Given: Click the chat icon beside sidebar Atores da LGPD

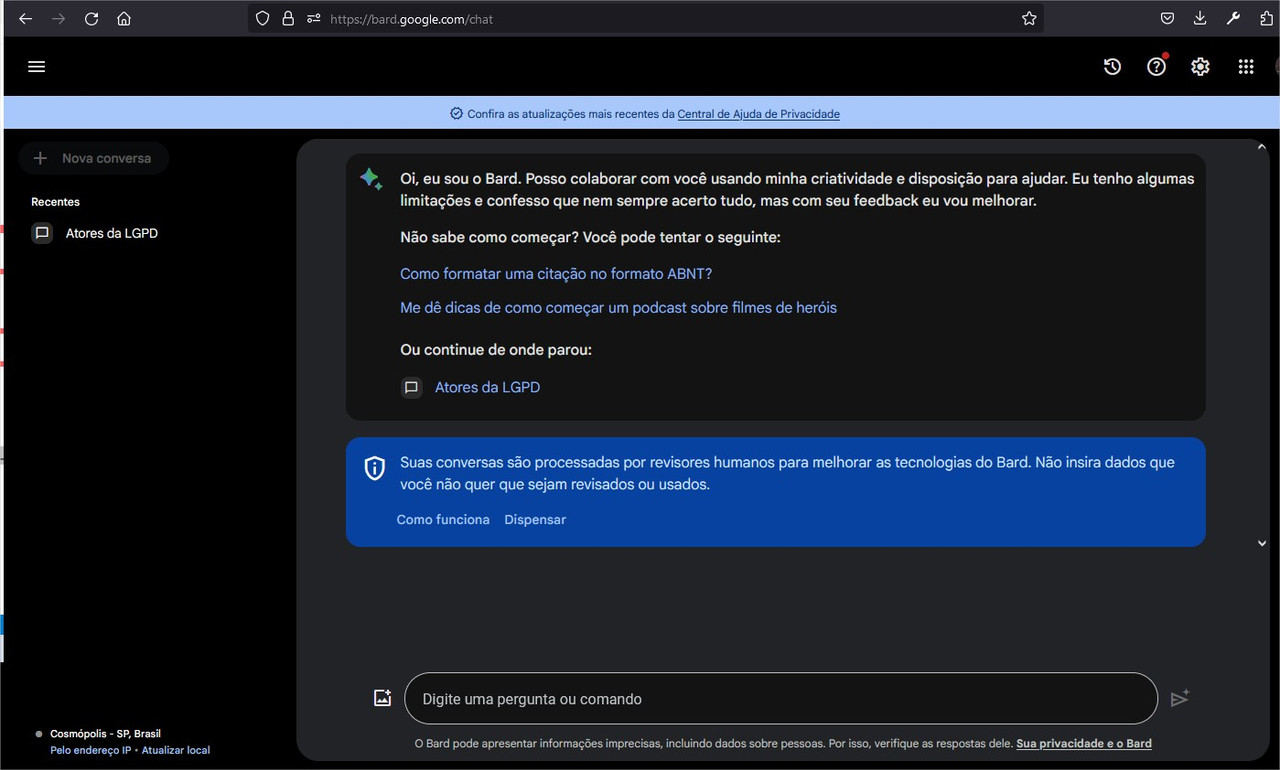Looking at the screenshot, I should (42, 233).
